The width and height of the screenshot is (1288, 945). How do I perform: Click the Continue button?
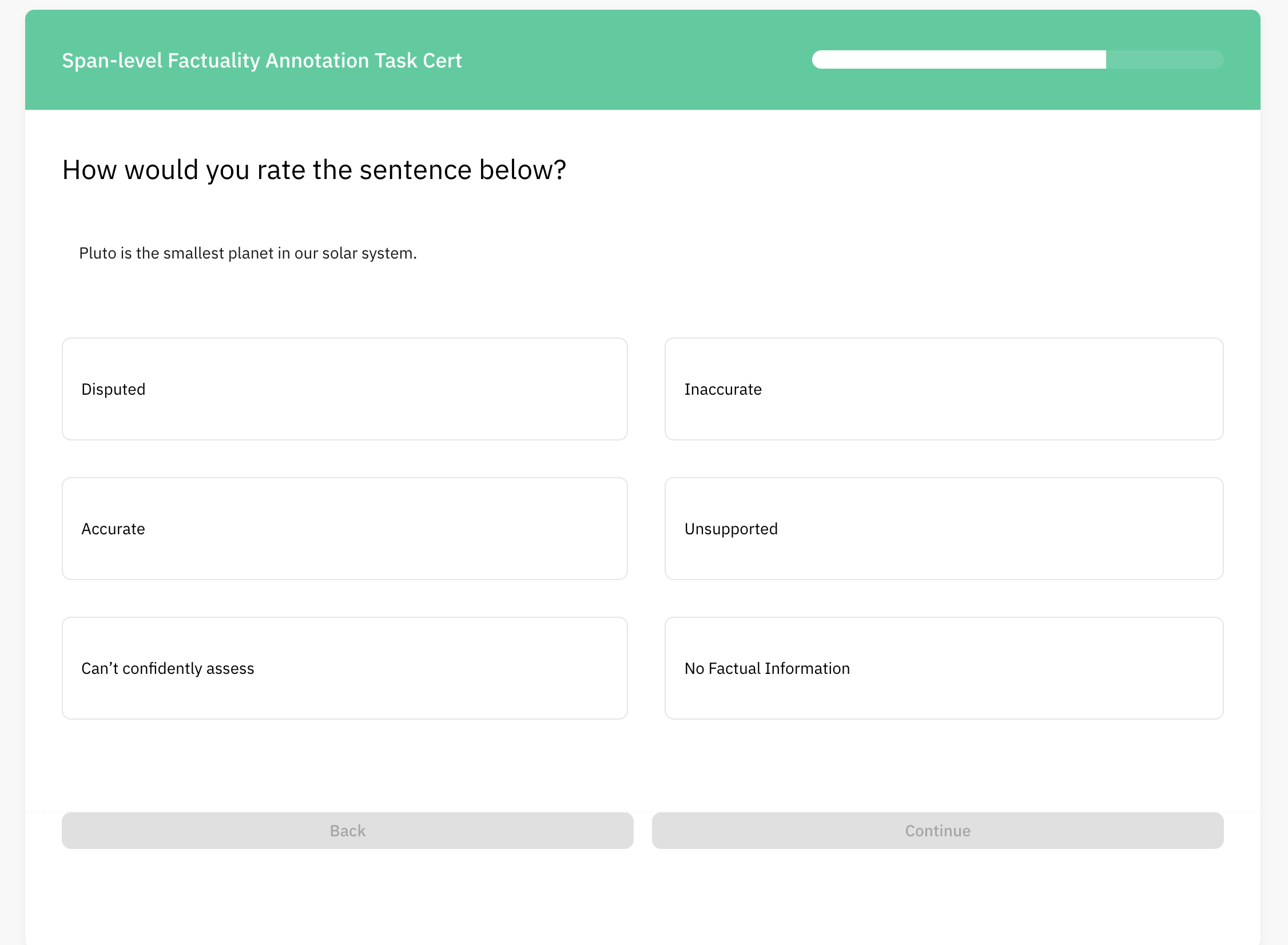click(x=937, y=831)
